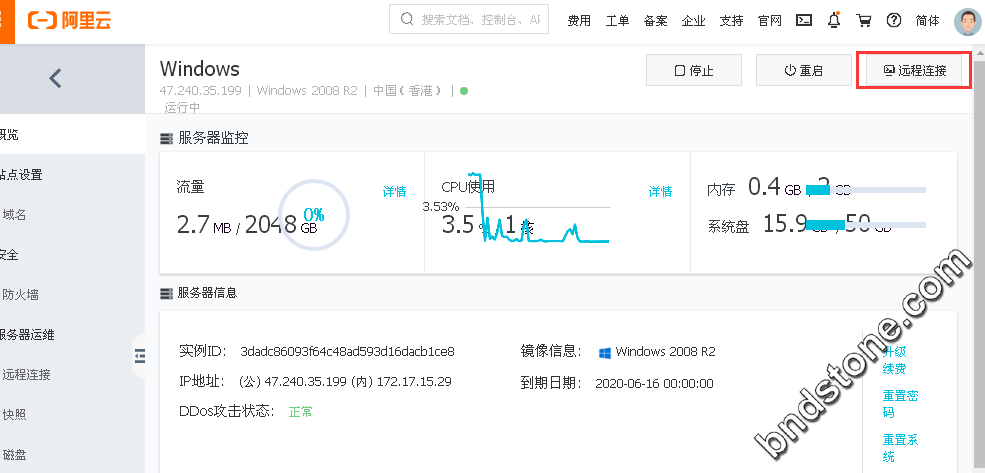Click the Aliyun logo
Viewport: 985px width, 473px height.
[x=65, y=20]
